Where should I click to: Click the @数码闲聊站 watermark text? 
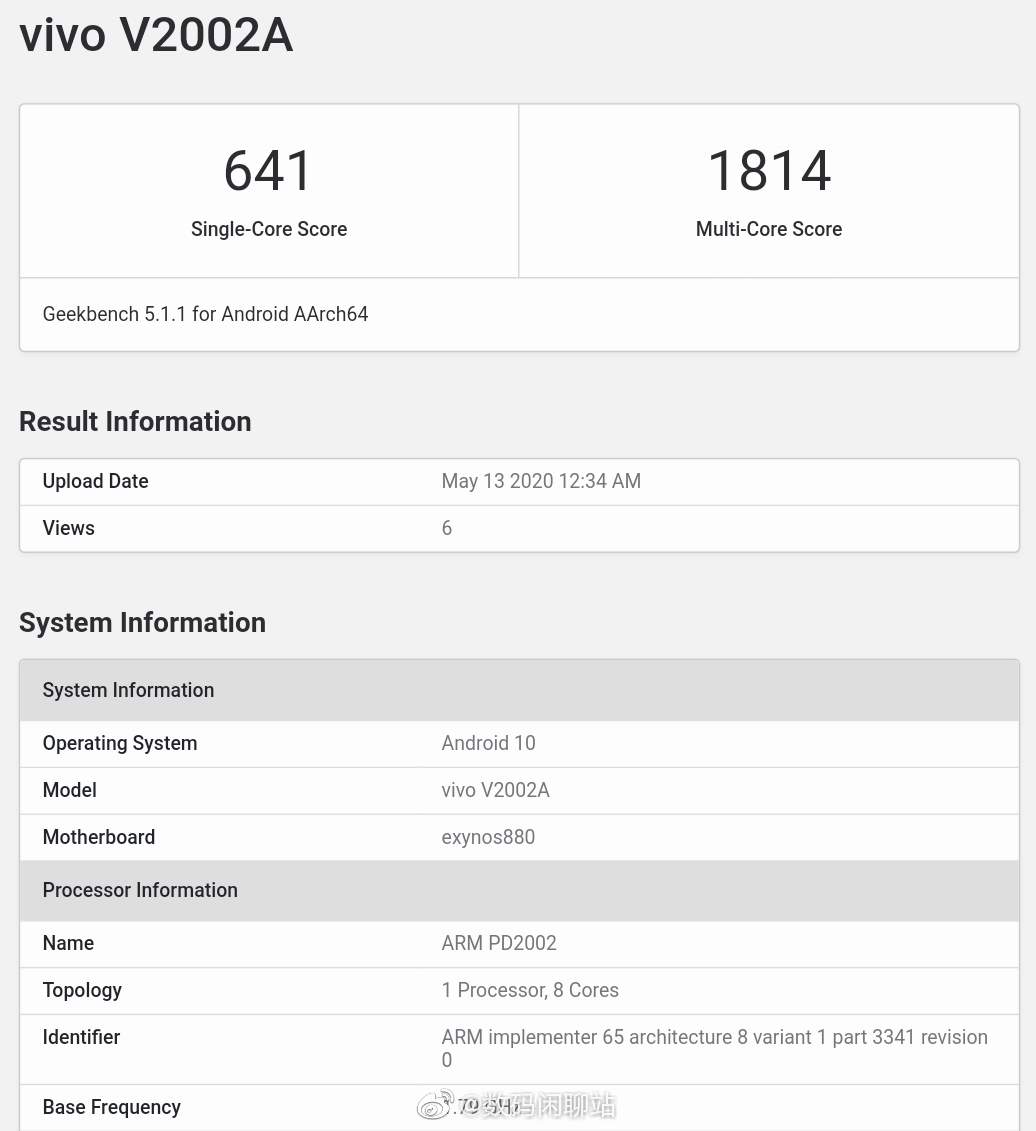pos(540,1106)
